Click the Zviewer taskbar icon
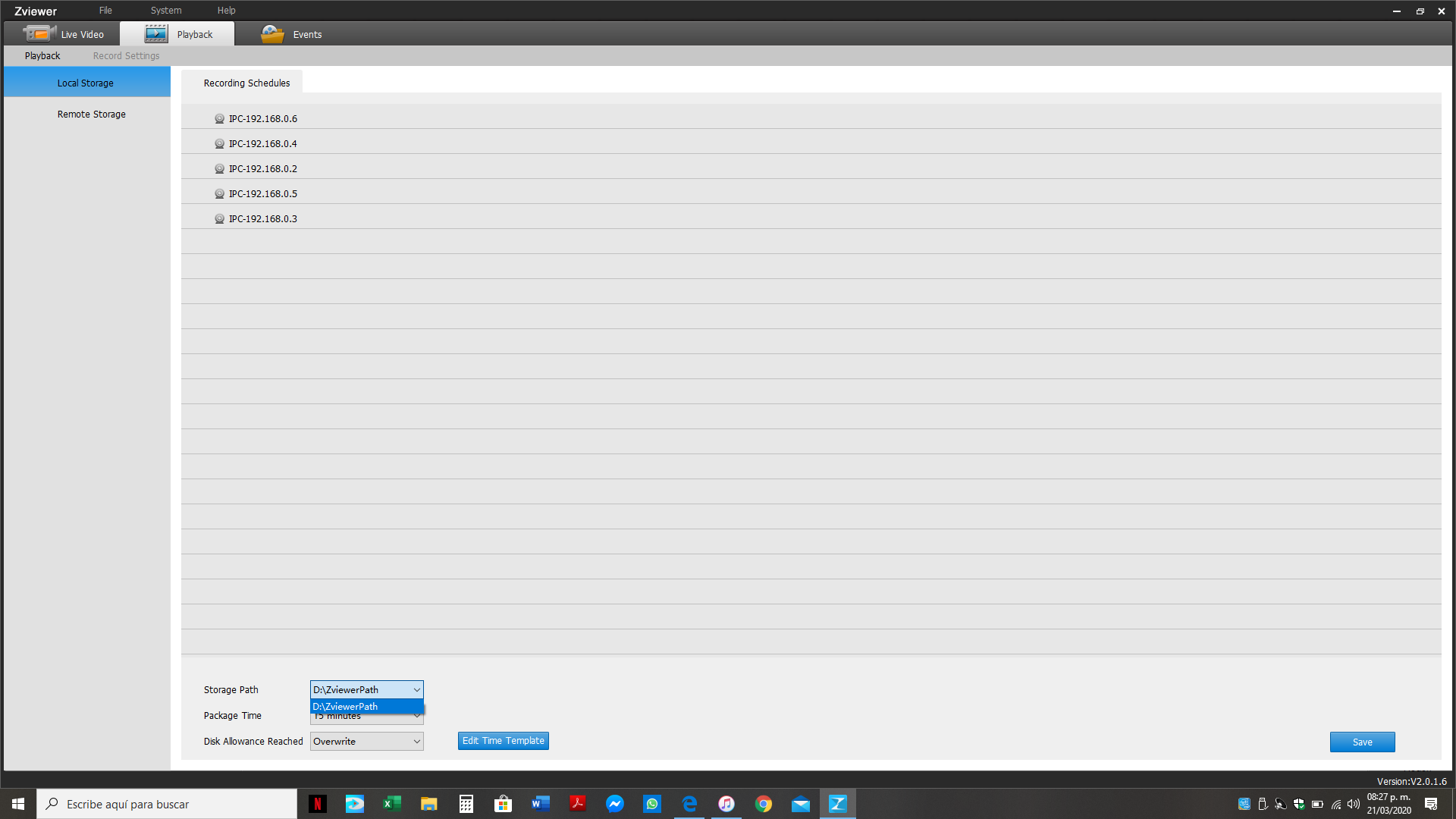This screenshot has width=1456, height=819. 838,804
